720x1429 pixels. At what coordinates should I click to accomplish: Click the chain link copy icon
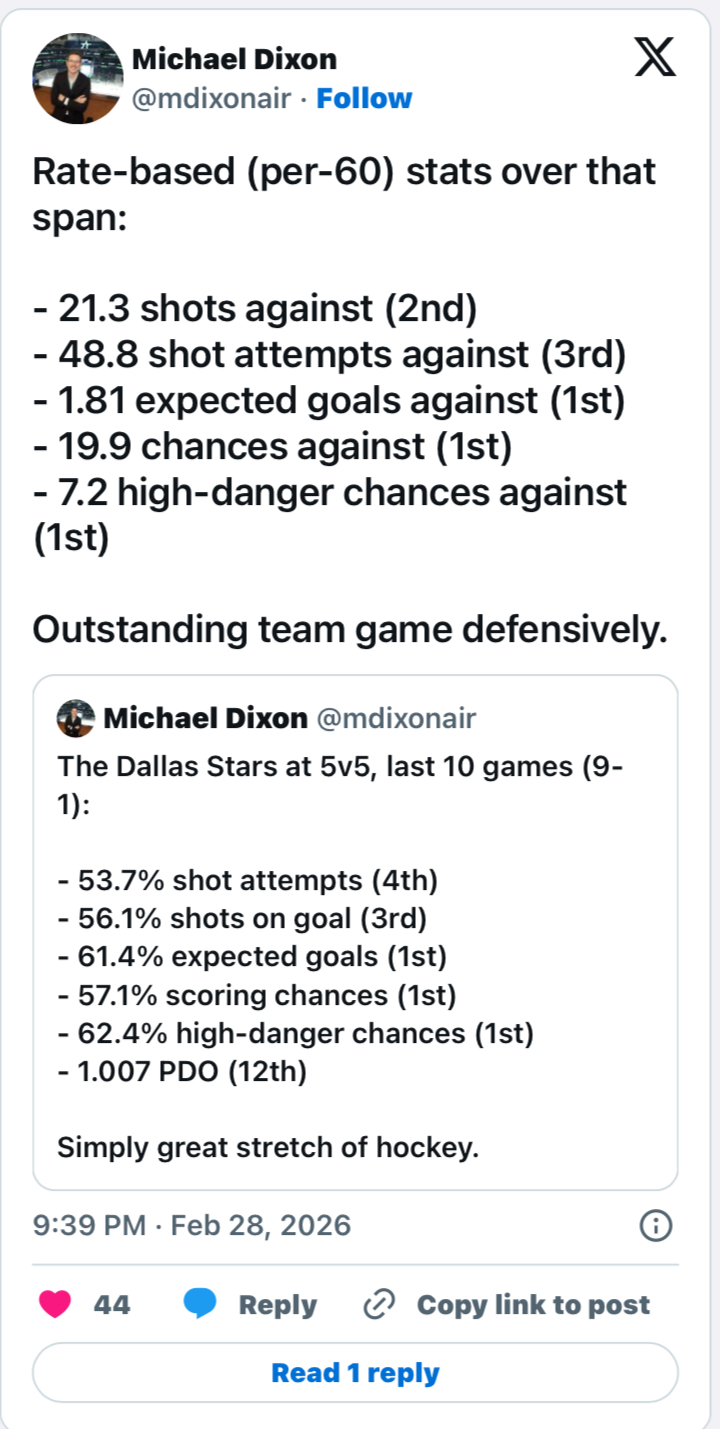point(379,1305)
